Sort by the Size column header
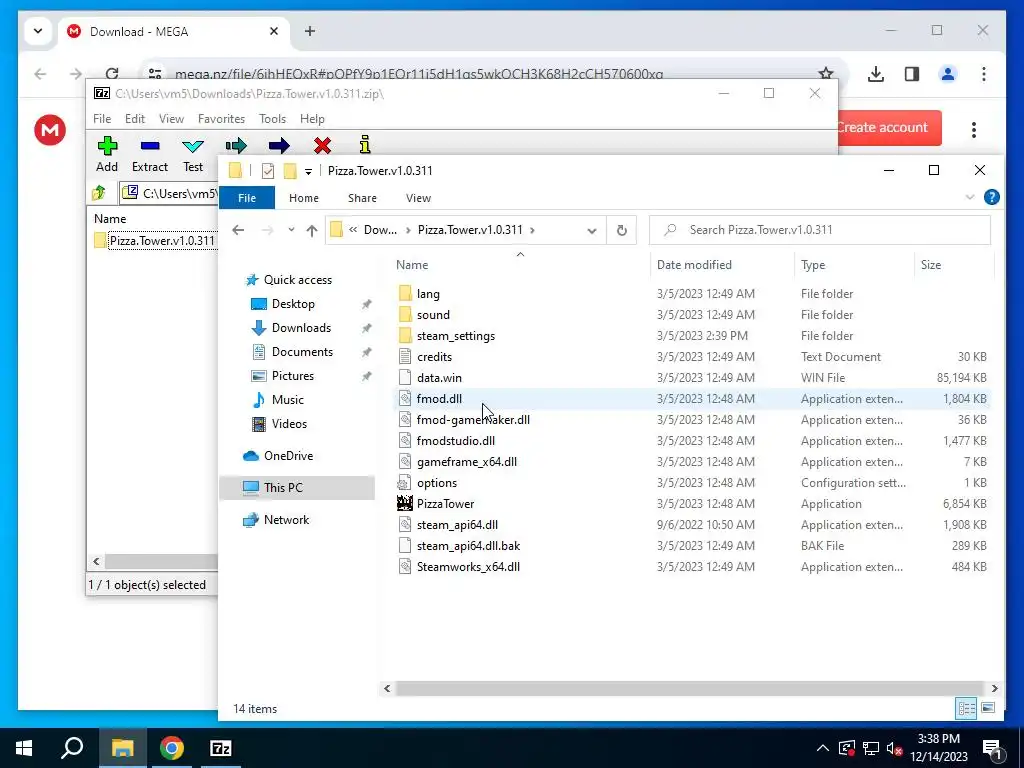Viewport: 1024px width, 768px height. pyautogui.click(x=931, y=264)
